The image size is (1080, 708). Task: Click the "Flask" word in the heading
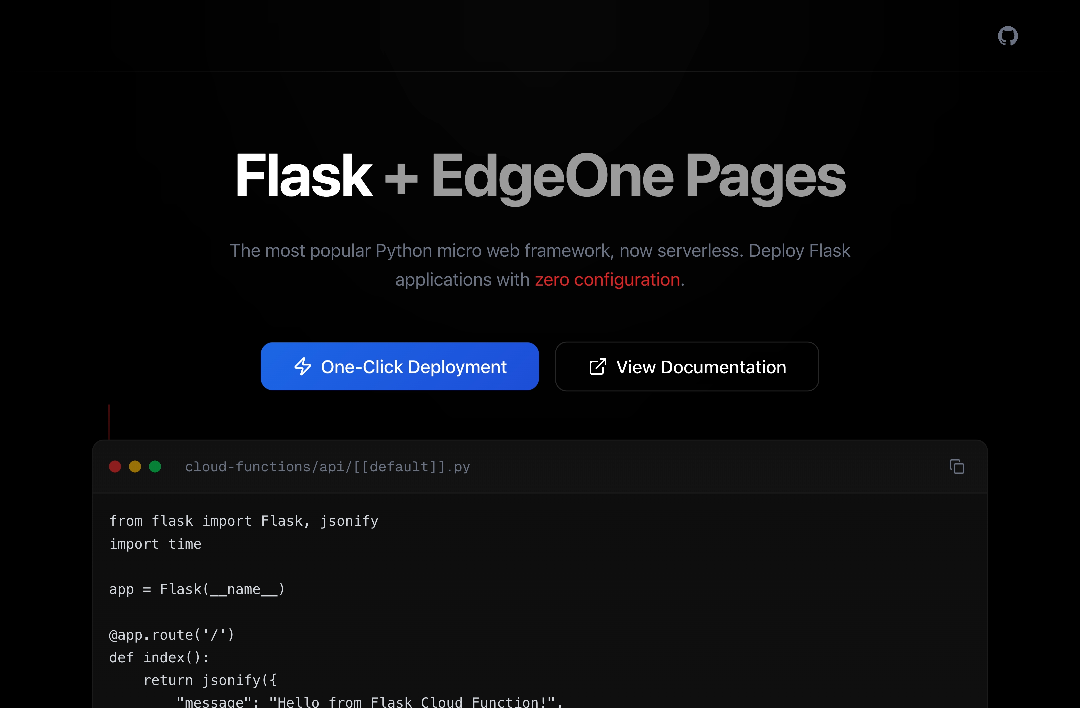pos(303,176)
